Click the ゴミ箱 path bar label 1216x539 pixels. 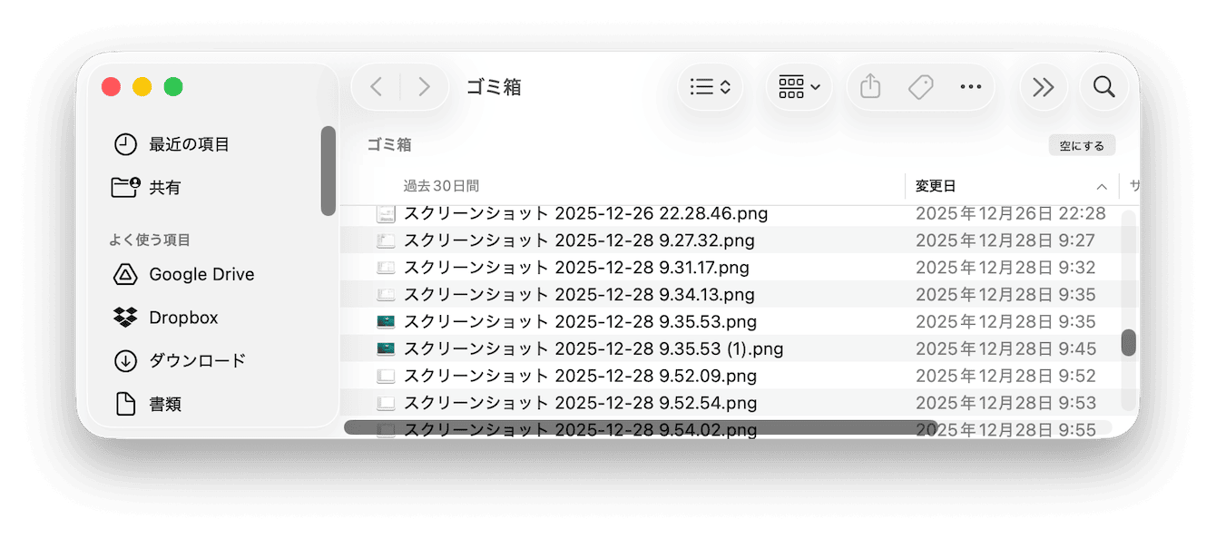[389, 145]
